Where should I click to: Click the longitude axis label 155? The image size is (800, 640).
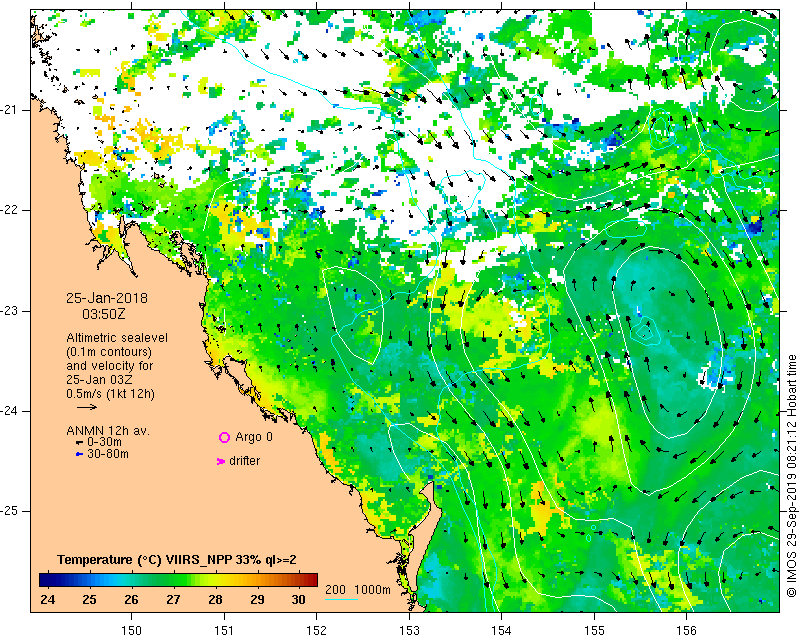[594, 631]
